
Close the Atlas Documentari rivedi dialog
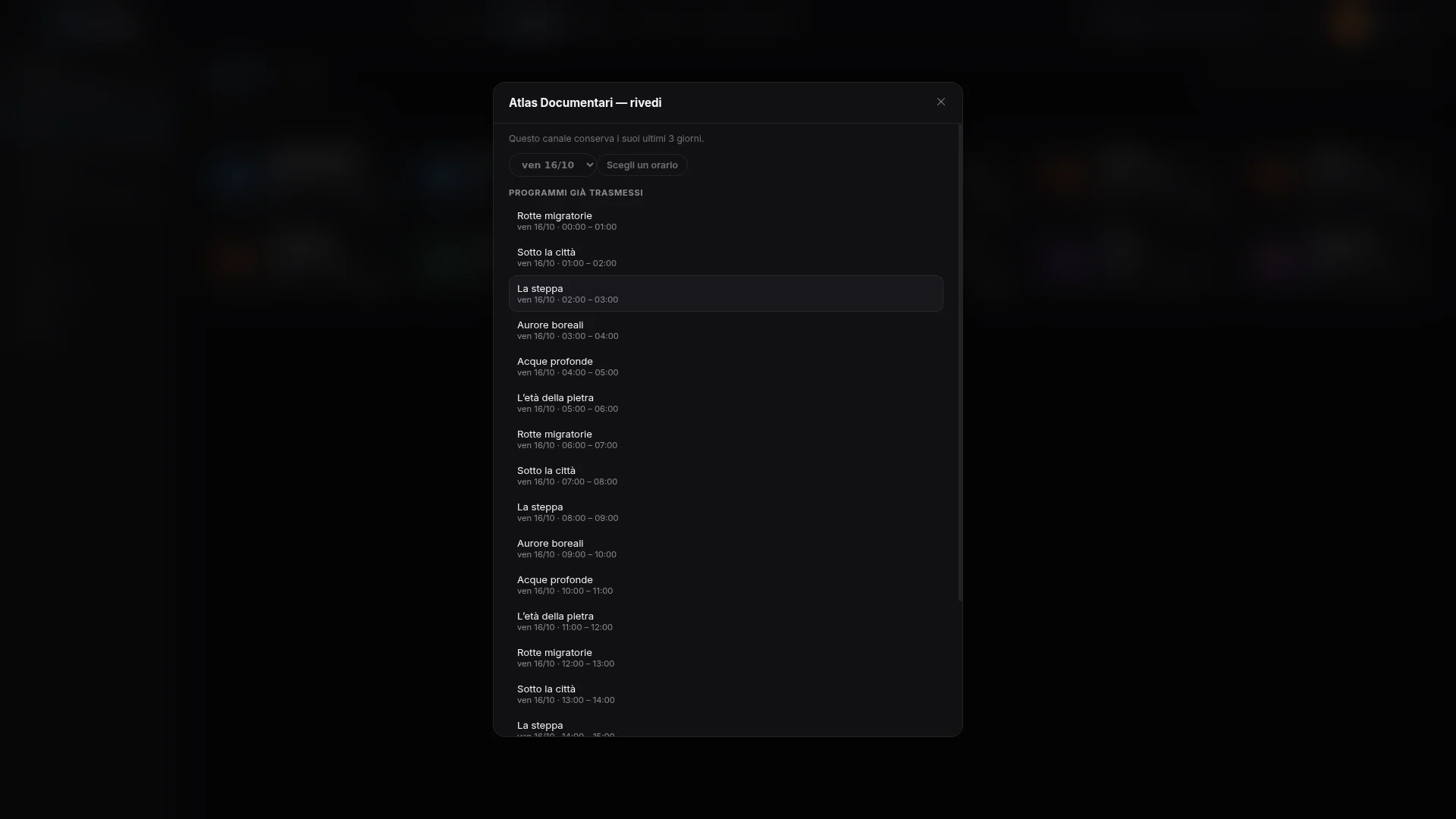(940, 102)
